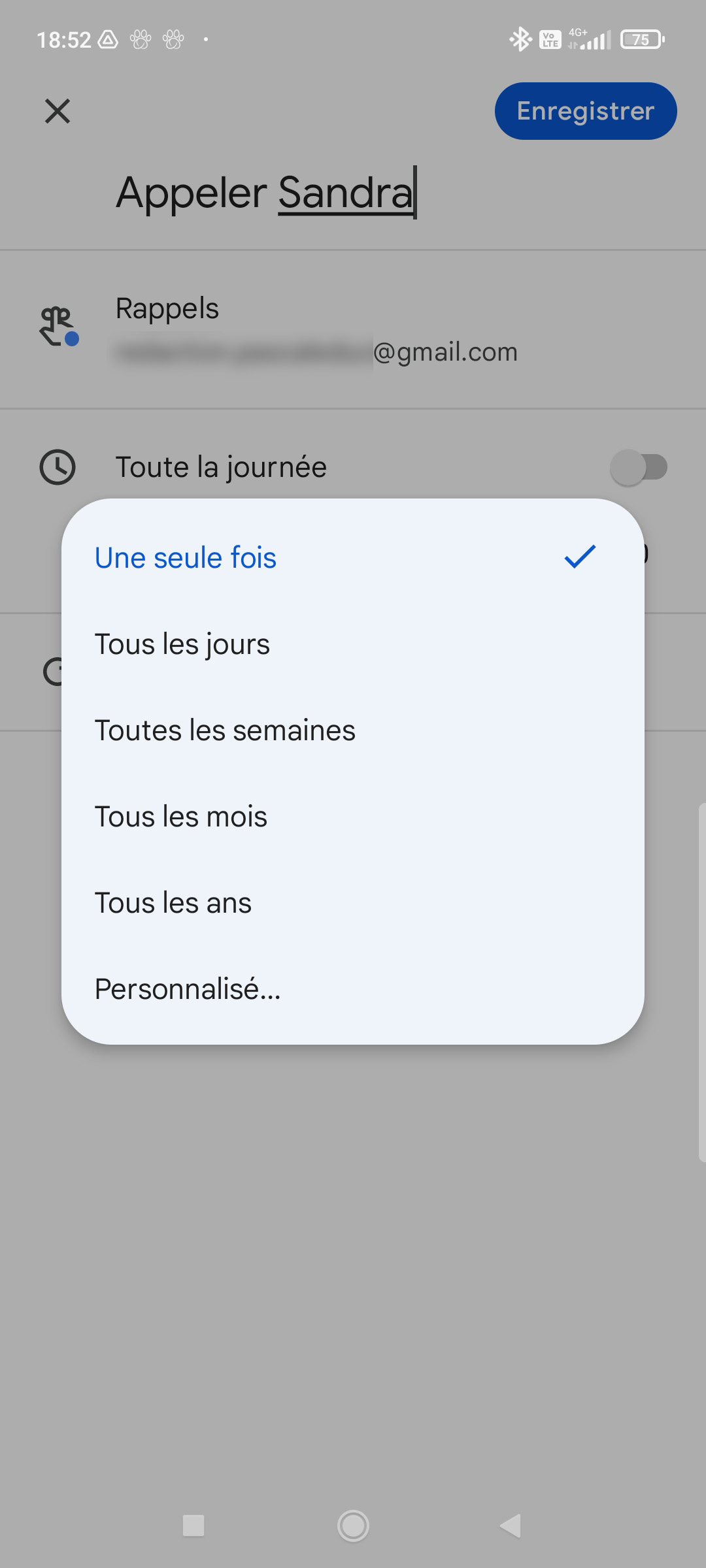Screen dimensions: 706x1568
Task: Select Une seule fois option
Action: pyautogui.click(x=186, y=558)
